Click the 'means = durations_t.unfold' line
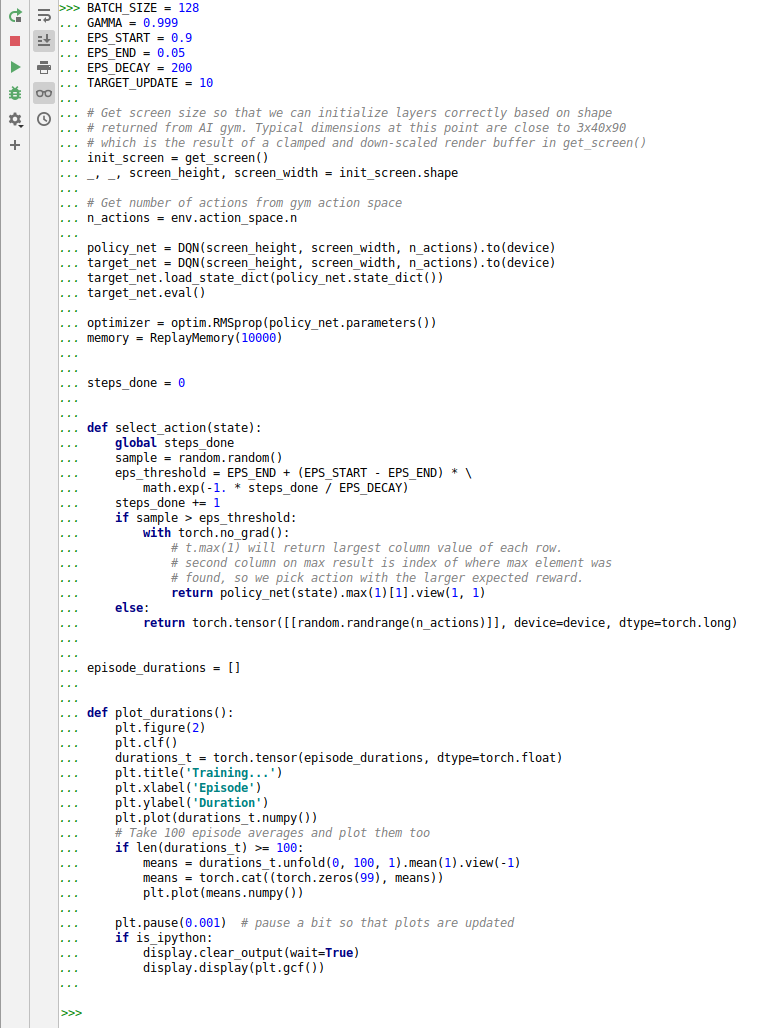 click(x=332, y=863)
